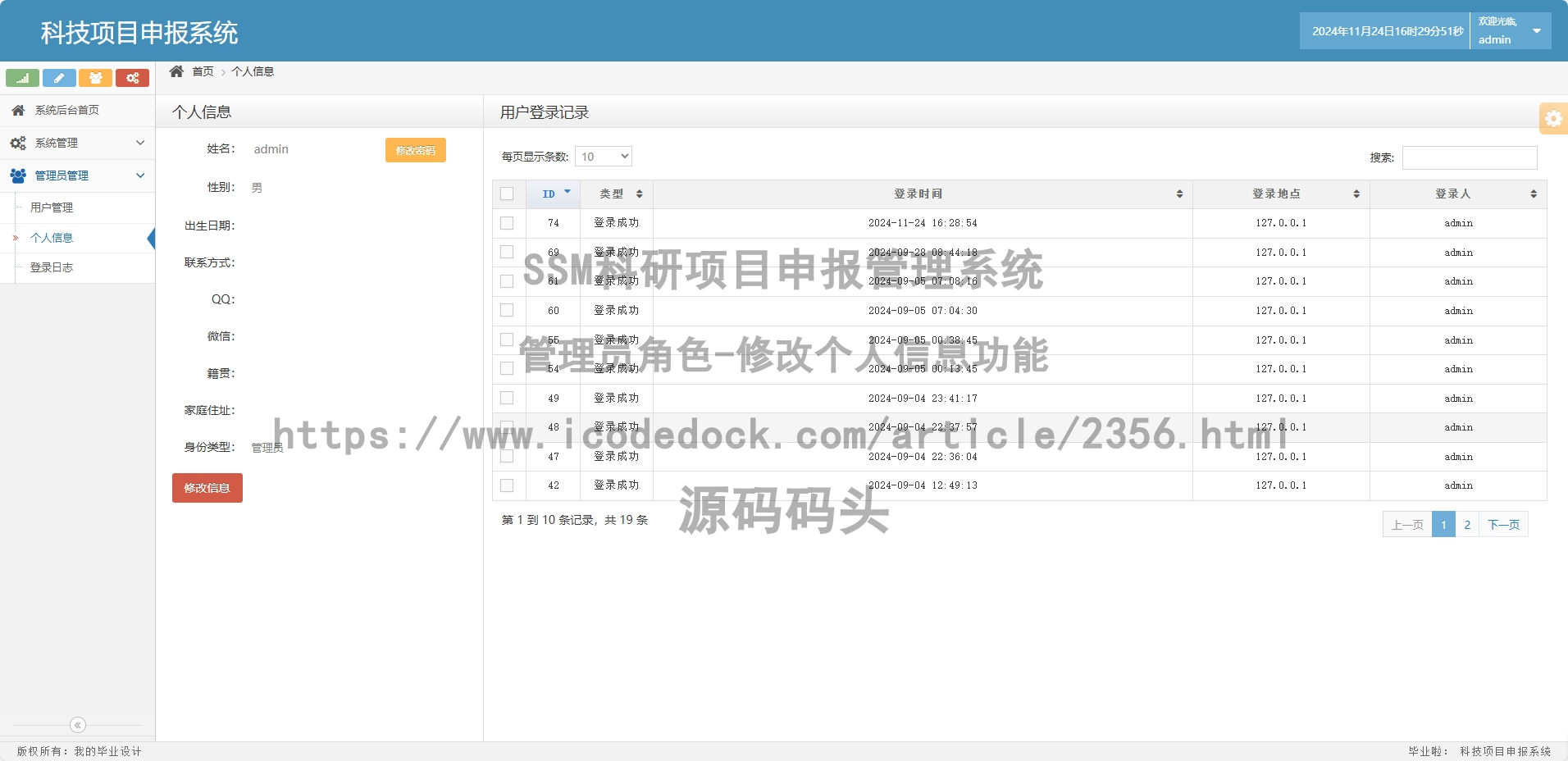Click the 修改密码 button
This screenshot has height=761, width=1568.
(x=416, y=150)
